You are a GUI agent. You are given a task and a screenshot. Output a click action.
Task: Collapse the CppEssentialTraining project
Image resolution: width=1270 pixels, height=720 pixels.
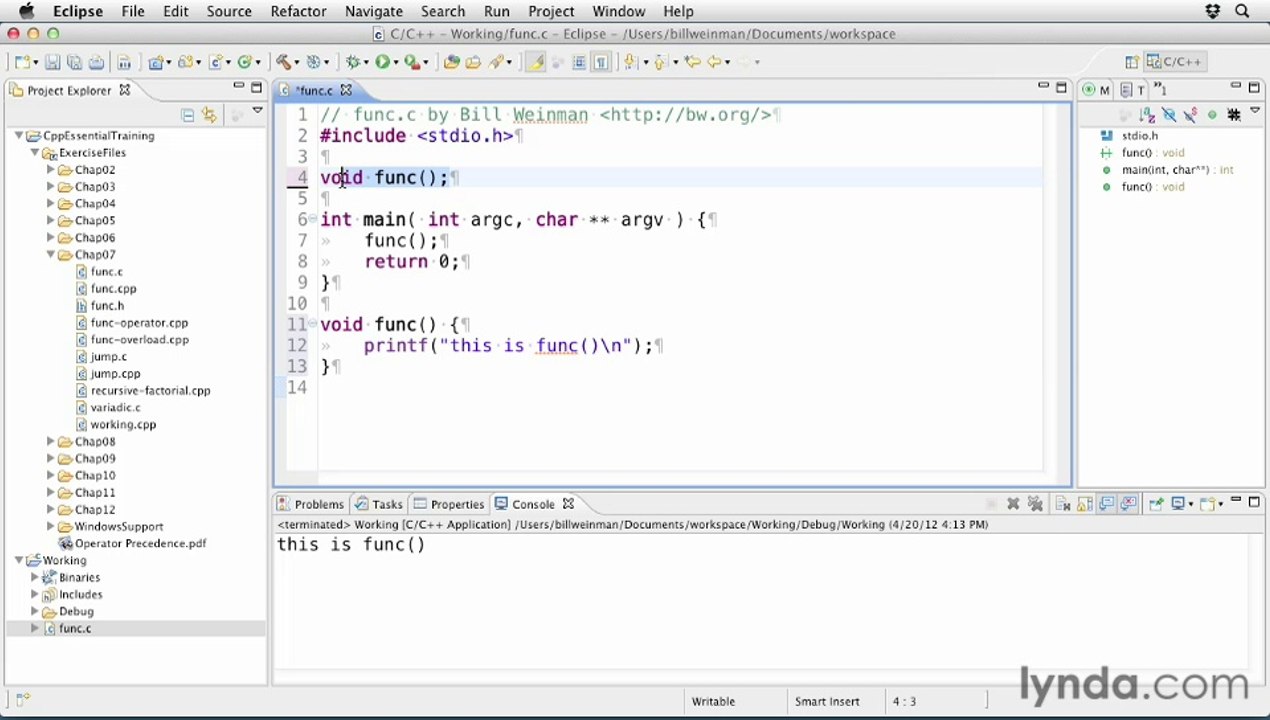(x=19, y=136)
